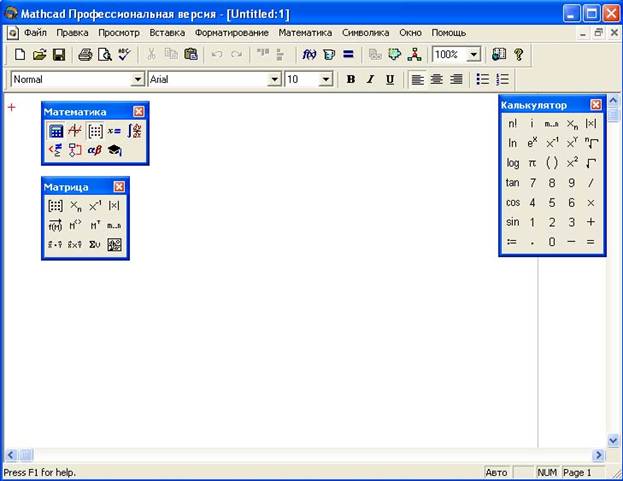The height and width of the screenshot is (481, 623).
Task: Open the Символика menu
Action: pyautogui.click(x=366, y=33)
